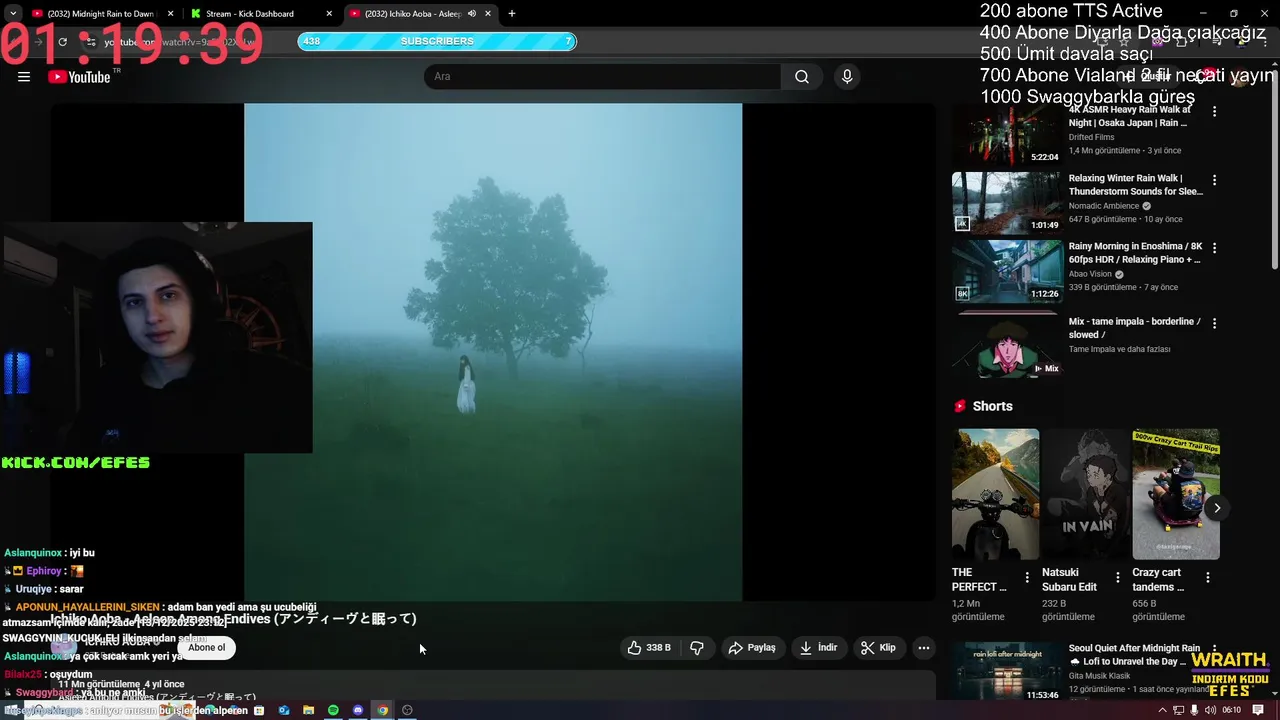Open Discord from taskbar
This screenshot has width=1280, height=720.
(x=358, y=710)
